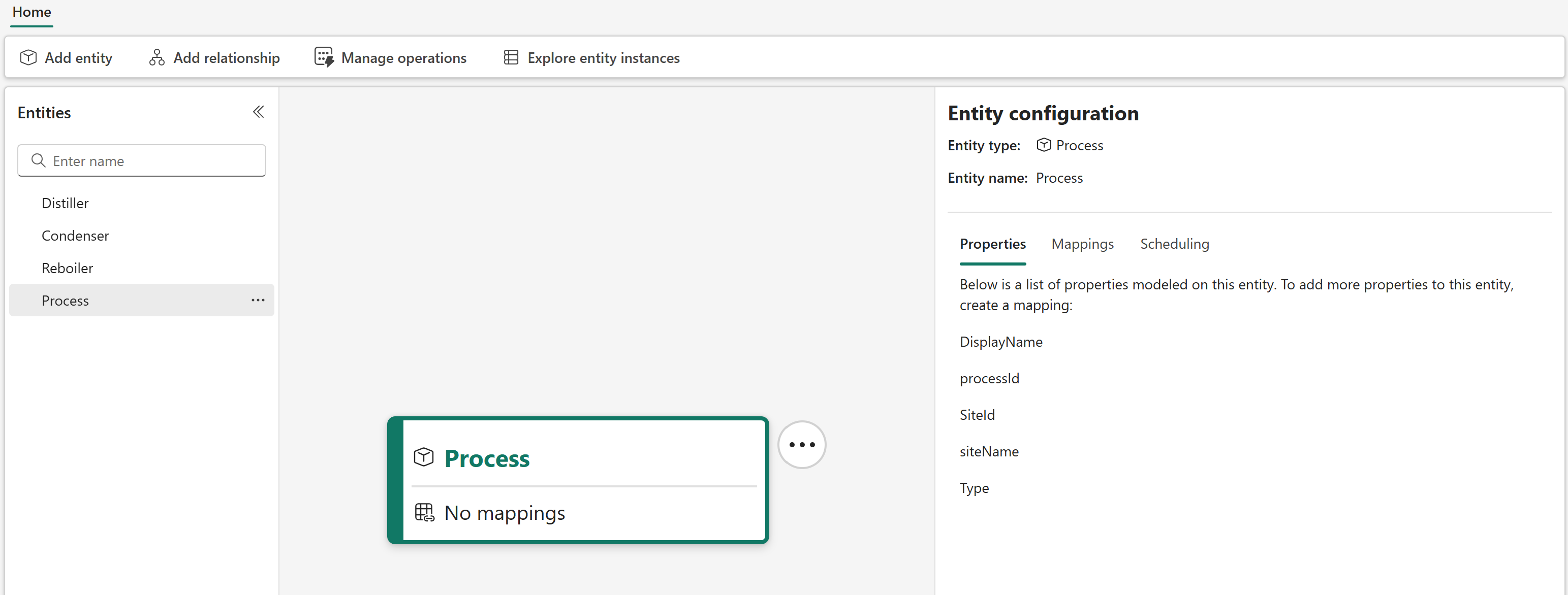
Task: Open the circular ellipsis menu beside the Process node
Action: [x=801, y=444]
